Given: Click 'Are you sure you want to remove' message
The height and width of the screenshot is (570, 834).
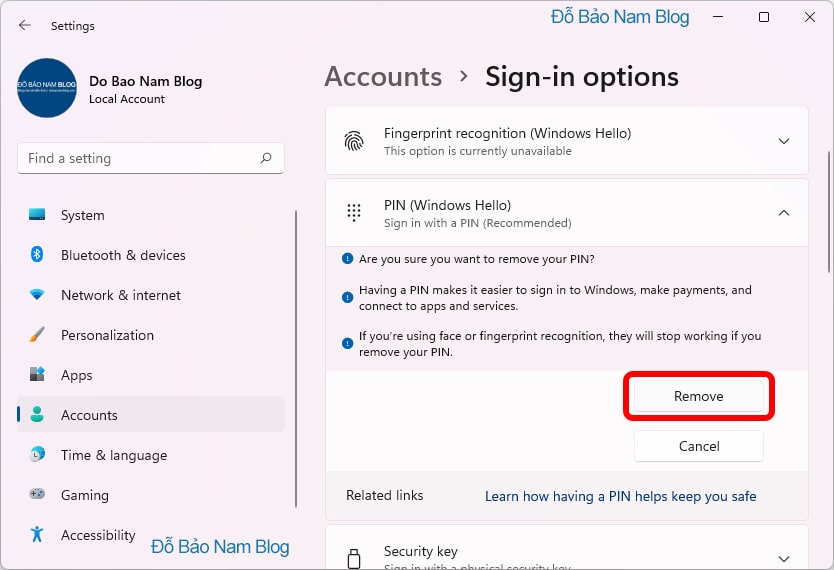Looking at the screenshot, I should tap(477, 259).
